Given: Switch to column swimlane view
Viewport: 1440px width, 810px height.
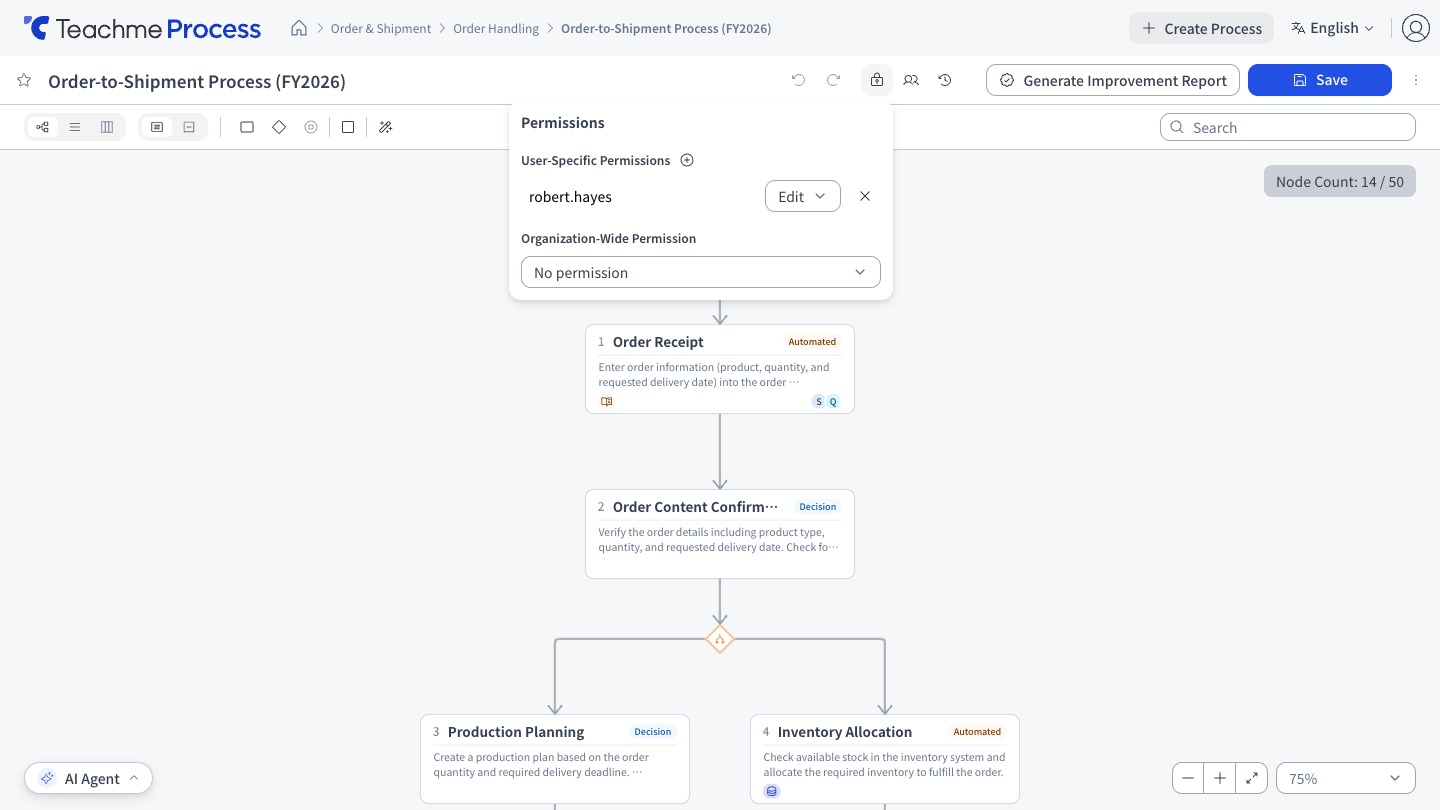Looking at the screenshot, I should pyautogui.click(x=107, y=127).
